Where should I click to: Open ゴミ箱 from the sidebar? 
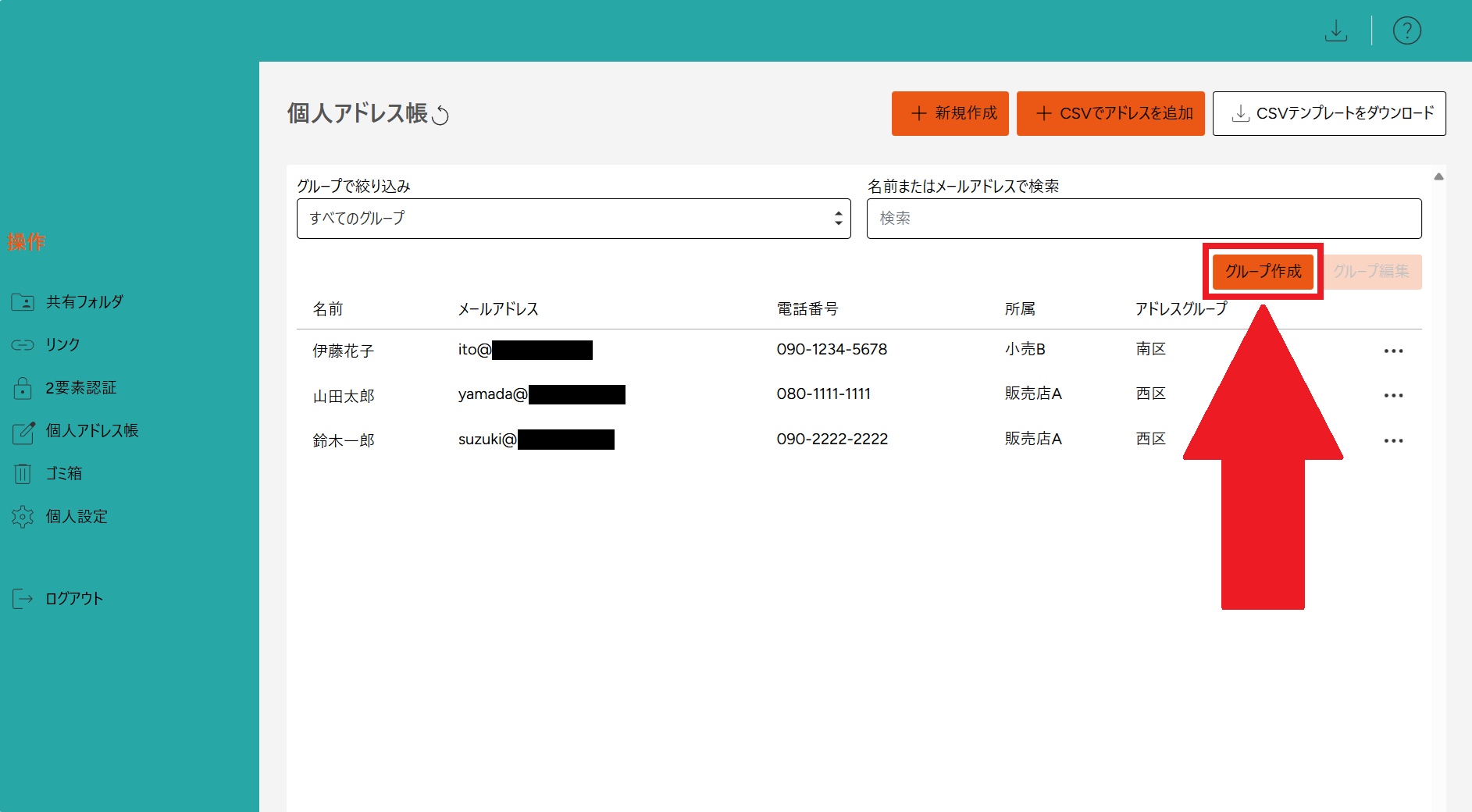[64, 473]
